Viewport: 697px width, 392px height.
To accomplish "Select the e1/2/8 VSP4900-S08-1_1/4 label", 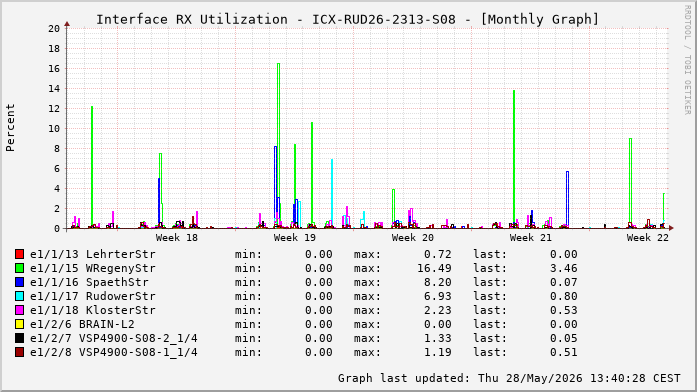I will [x=114, y=352].
